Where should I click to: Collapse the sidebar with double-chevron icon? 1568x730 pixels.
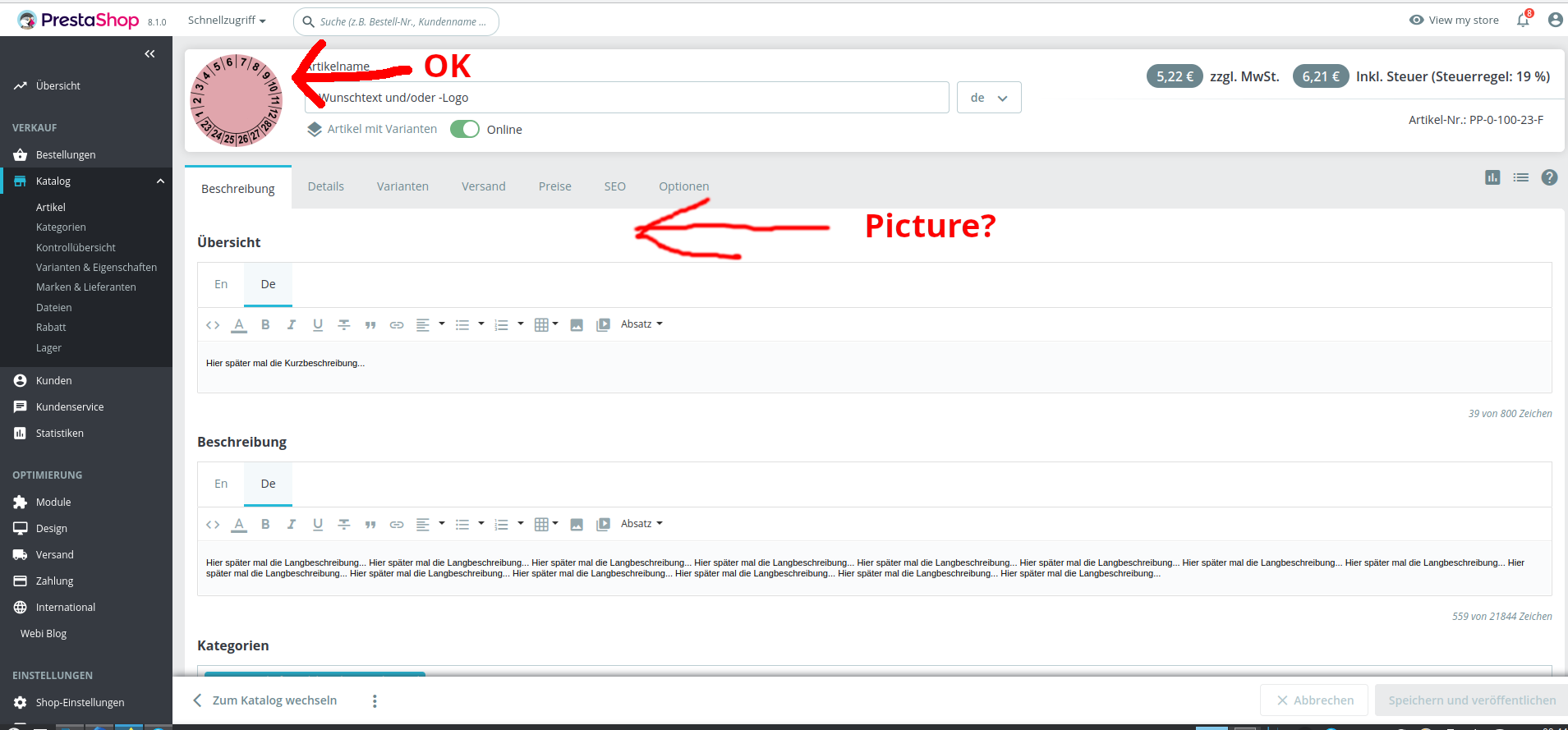tap(149, 54)
